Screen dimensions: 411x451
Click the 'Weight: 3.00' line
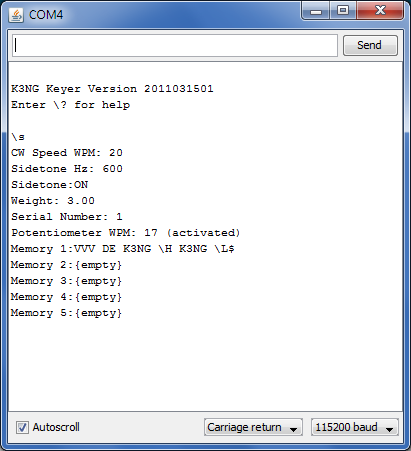pyautogui.click(x=53, y=201)
